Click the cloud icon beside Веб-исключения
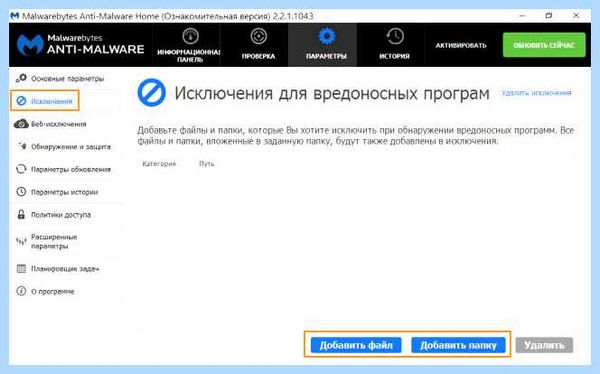 (x=21, y=124)
